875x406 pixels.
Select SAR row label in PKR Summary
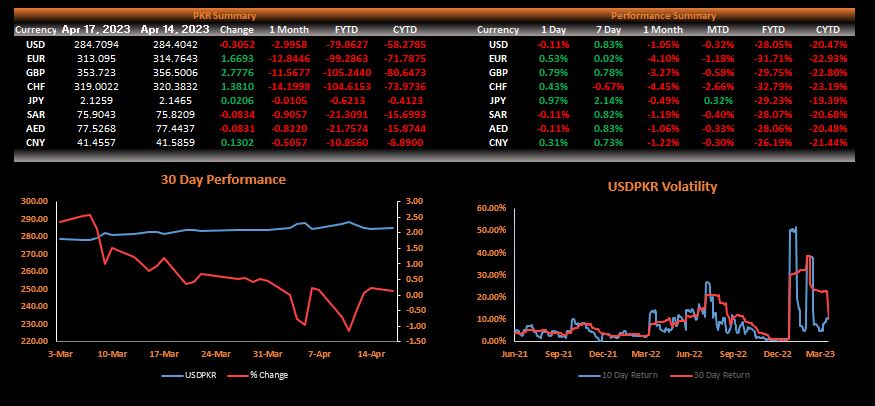(x=35, y=114)
